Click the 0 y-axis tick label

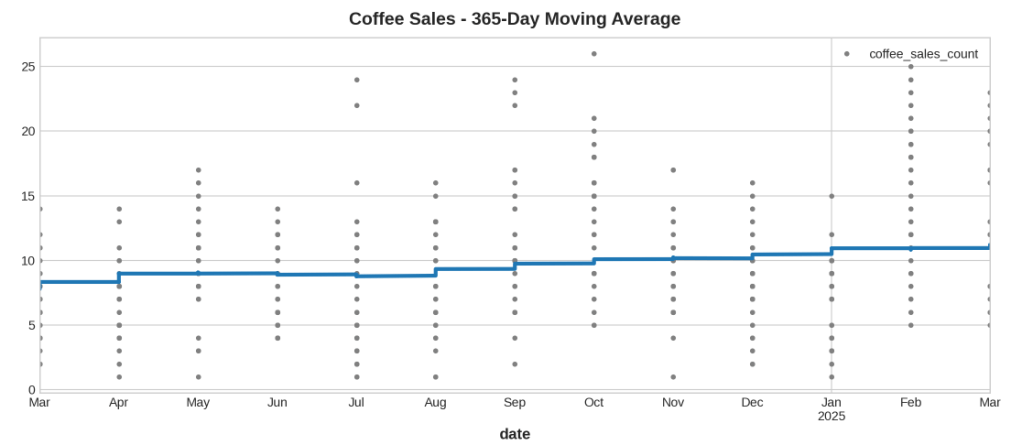[31, 390]
